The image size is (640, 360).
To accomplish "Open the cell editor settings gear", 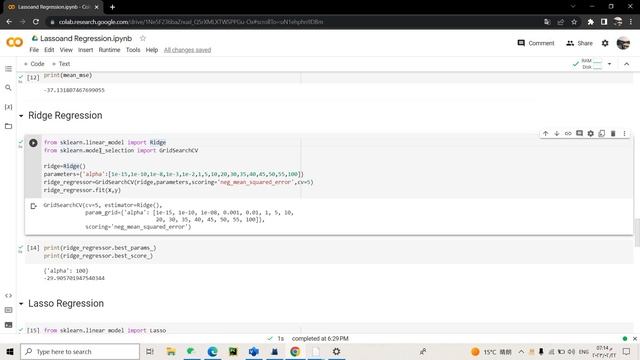I will click(x=591, y=133).
